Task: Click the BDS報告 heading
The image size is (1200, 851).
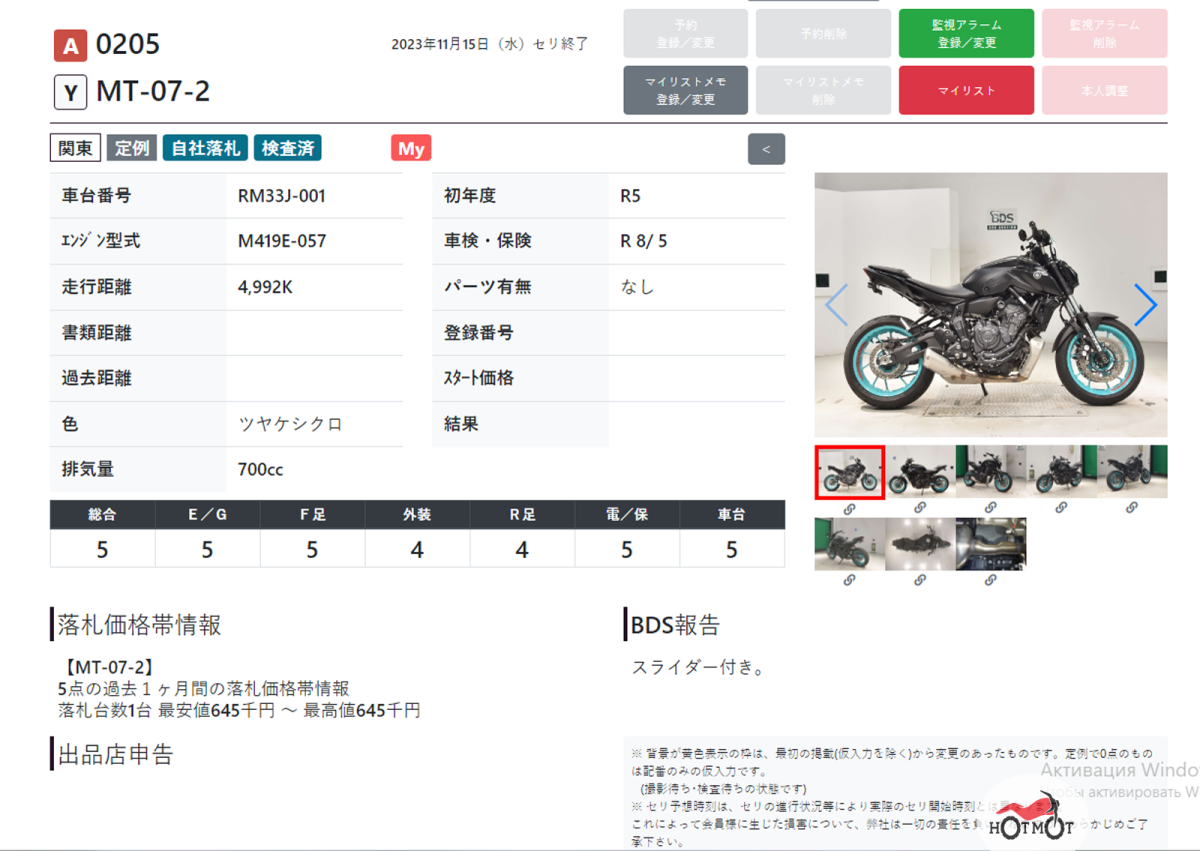Action: [x=675, y=625]
